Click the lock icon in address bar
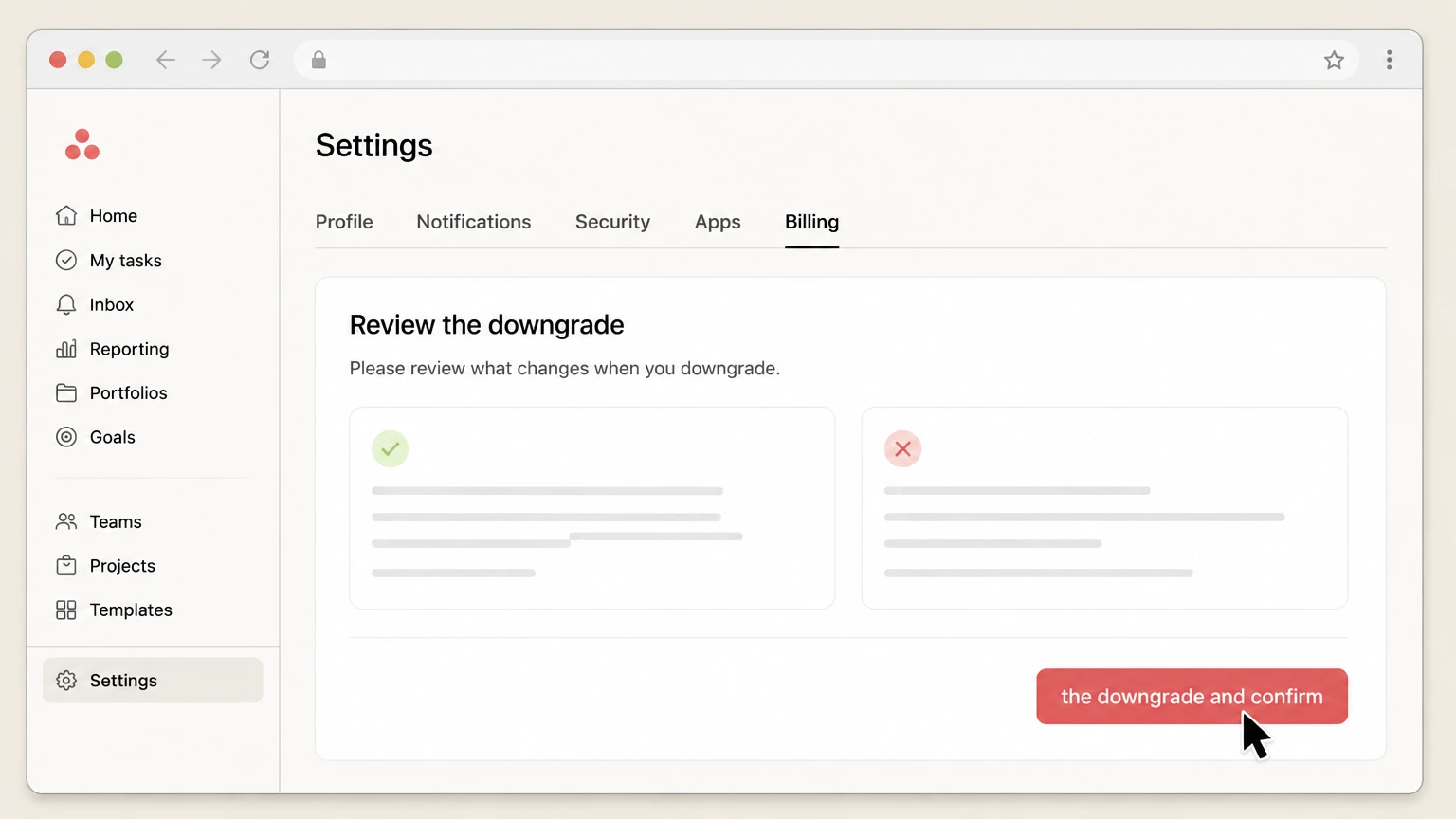Screen dimensions: 1456x819 [x=318, y=61]
